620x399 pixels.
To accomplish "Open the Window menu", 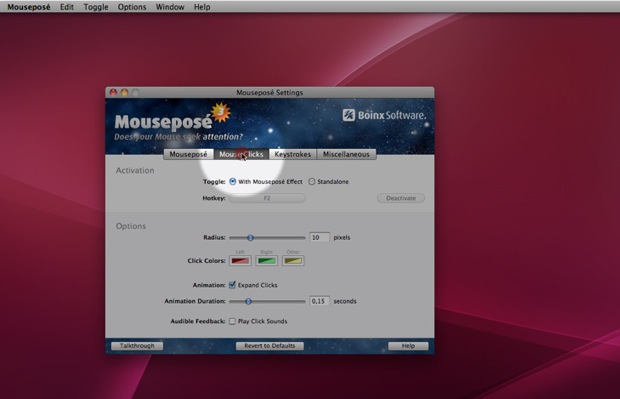I will pos(170,7).
